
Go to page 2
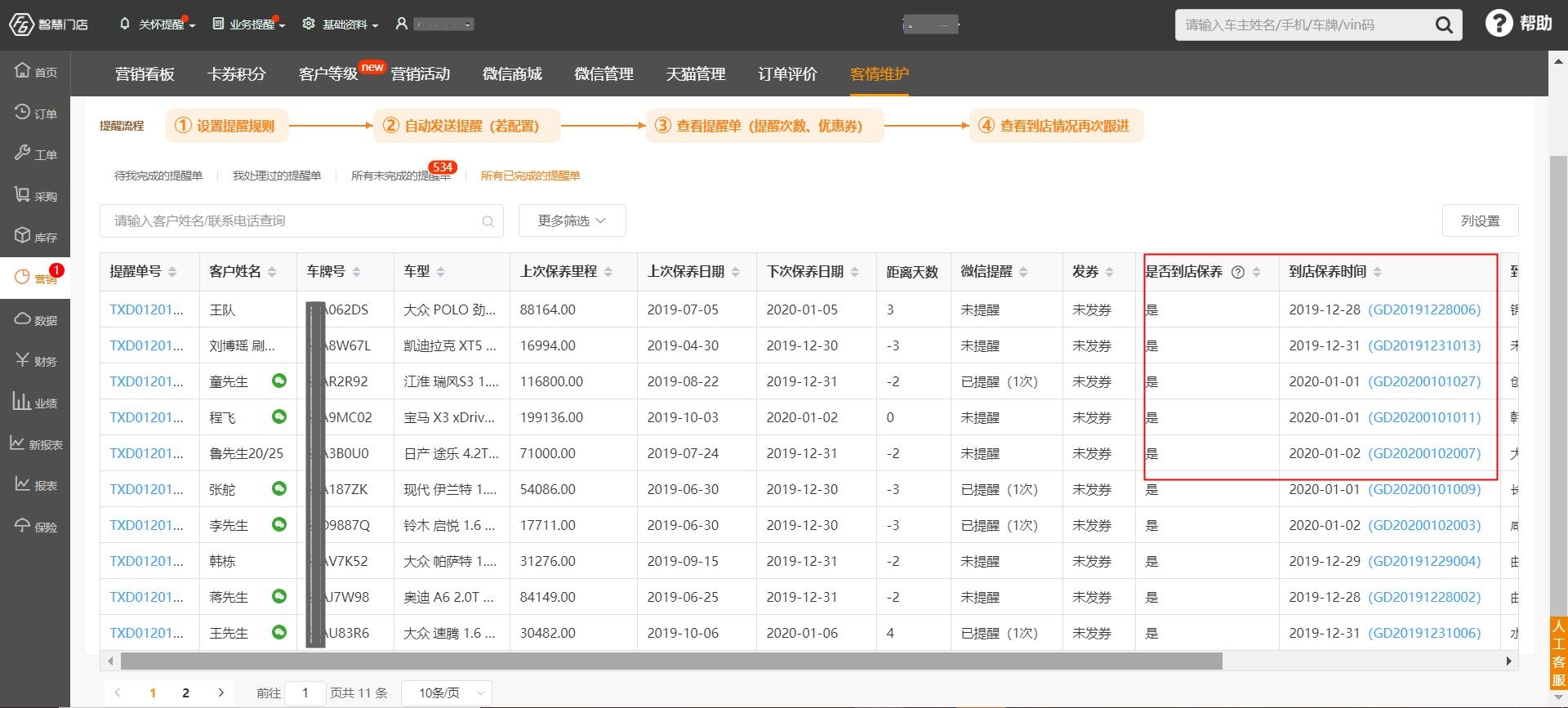pos(186,692)
